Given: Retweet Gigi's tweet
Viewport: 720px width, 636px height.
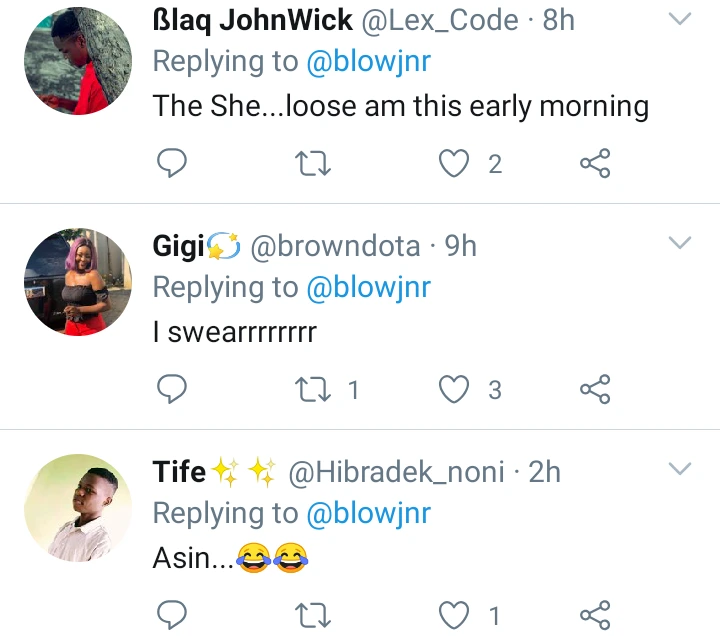Looking at the screenshot, I should coord(312,389).
